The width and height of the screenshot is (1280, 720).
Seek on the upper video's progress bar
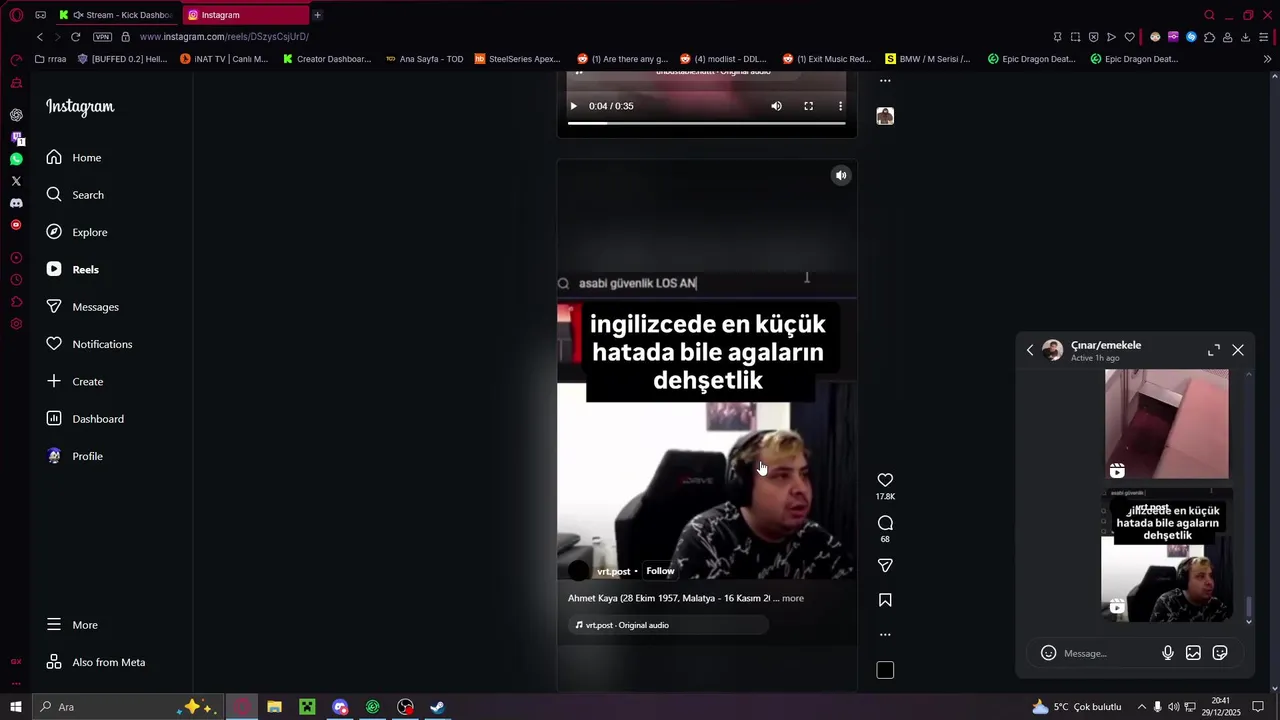(x=706, y=124)
